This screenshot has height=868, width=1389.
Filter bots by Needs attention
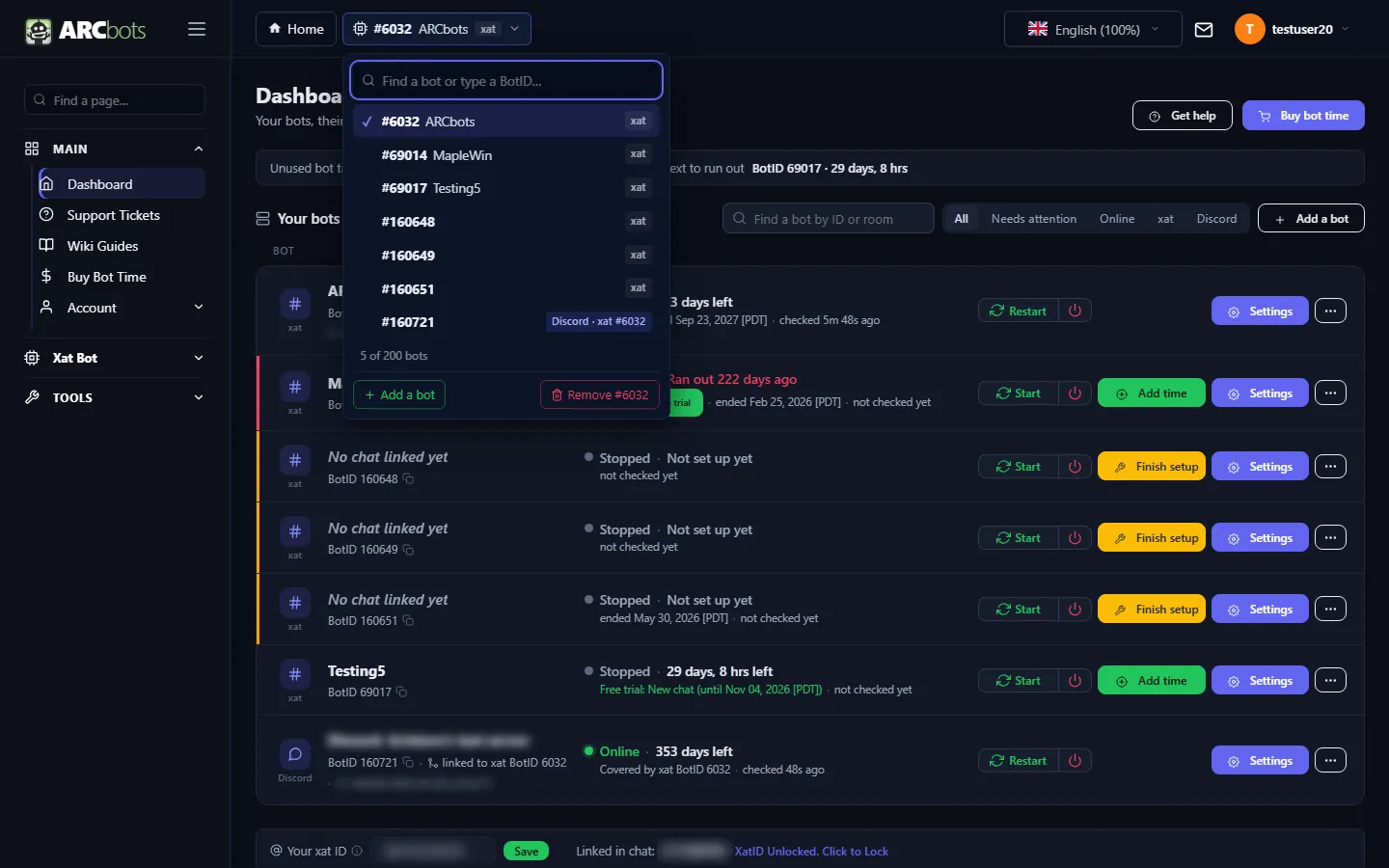1034,219
